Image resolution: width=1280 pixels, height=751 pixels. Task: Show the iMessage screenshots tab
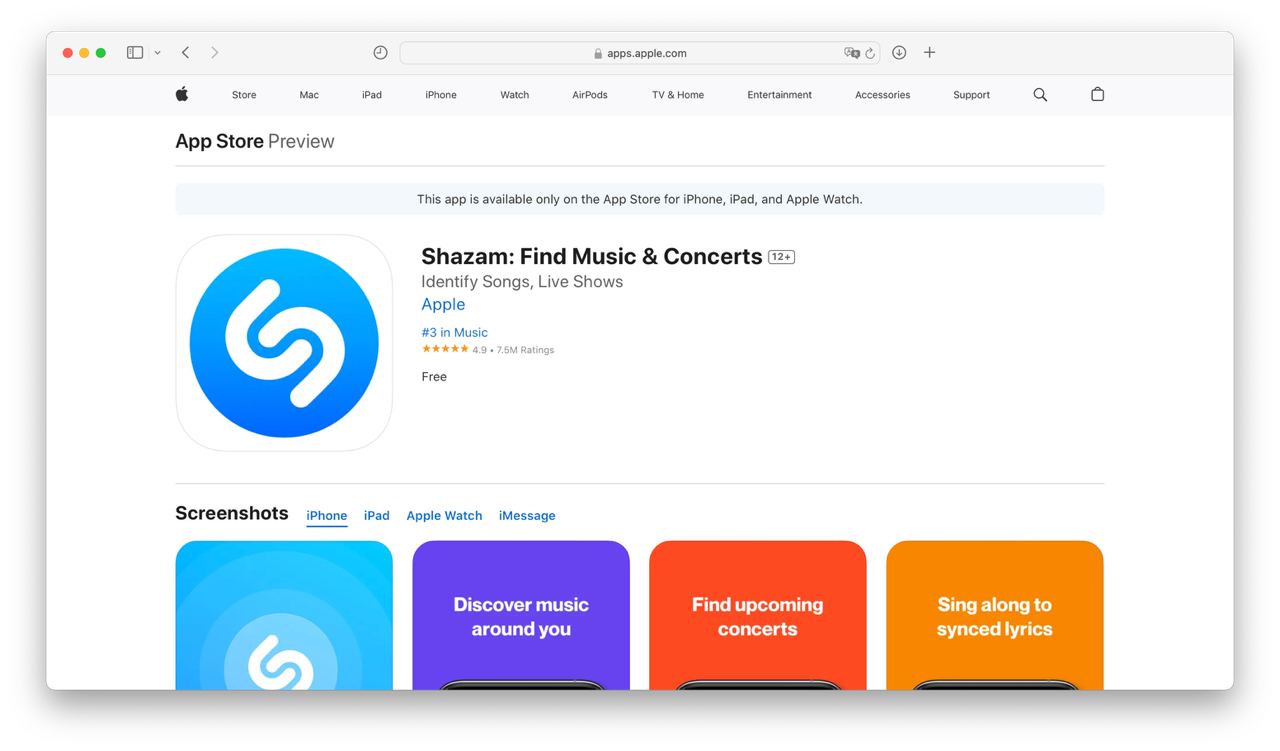[527, 516]
